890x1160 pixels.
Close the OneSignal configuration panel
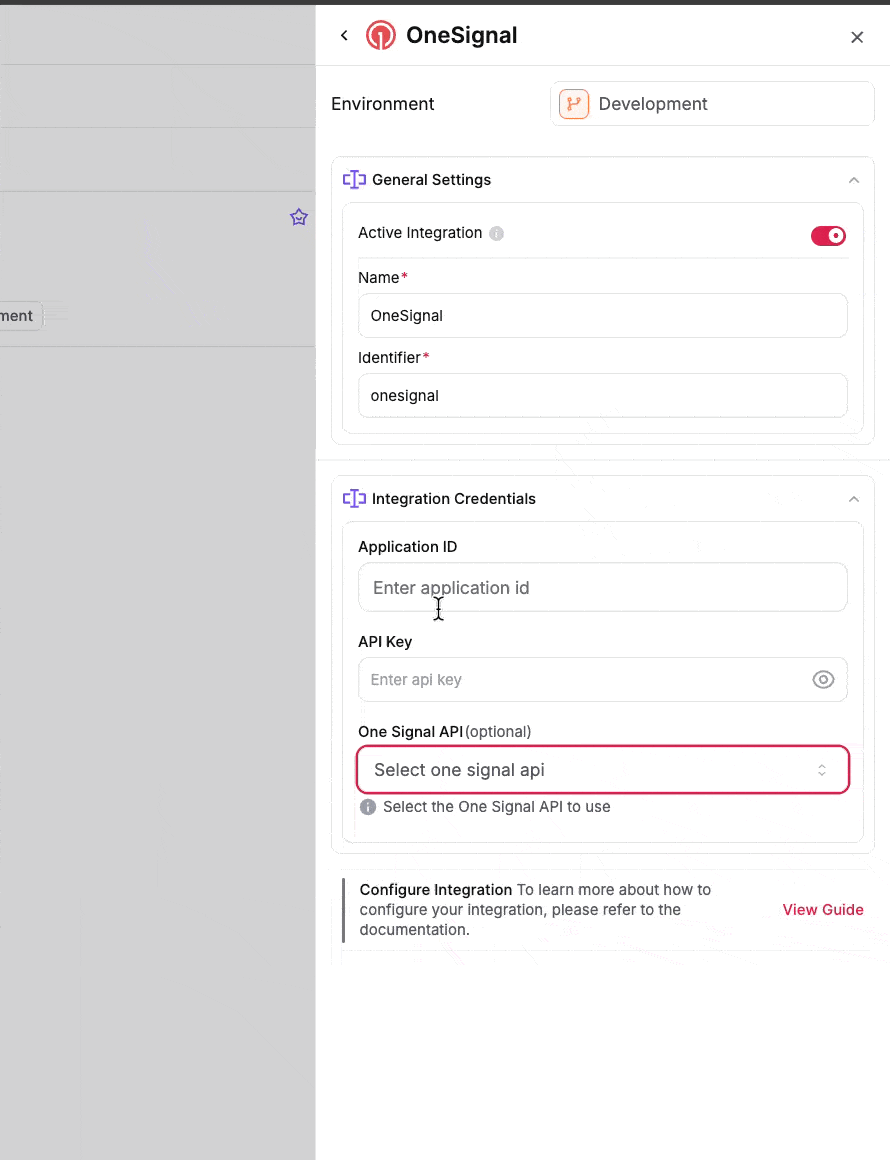(857, 36)
